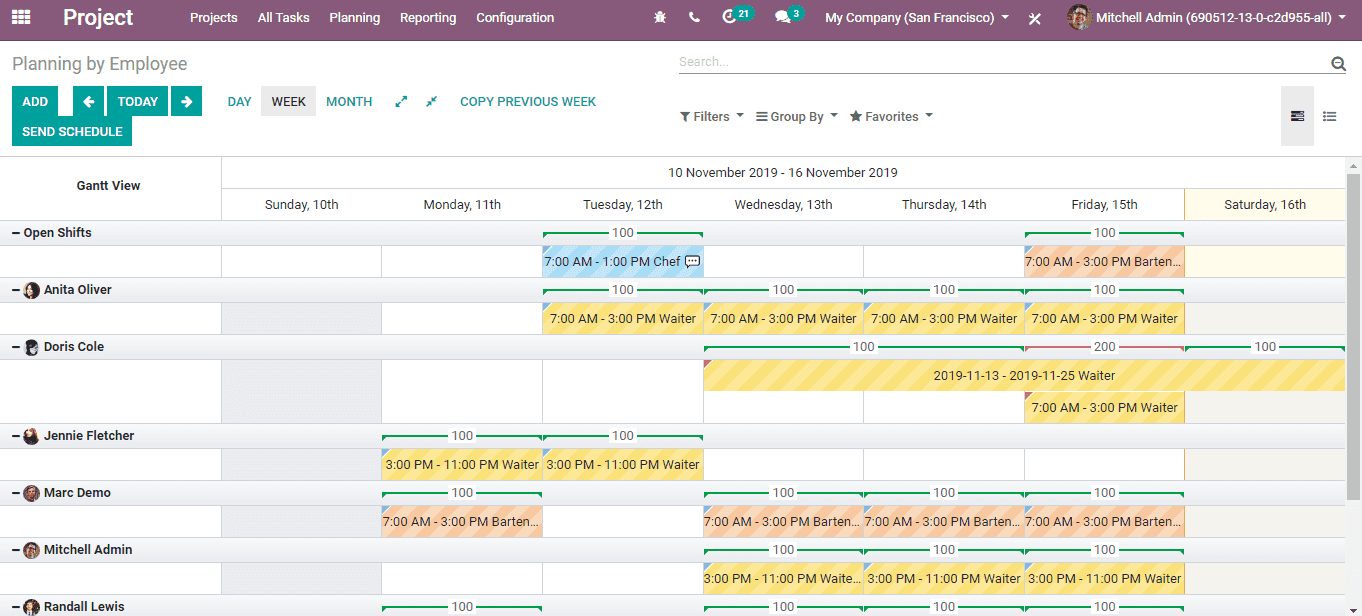Click the search magnifier icon
Screen dimensions: 1362x616
pyautogui.click(x=1338, y=64)
